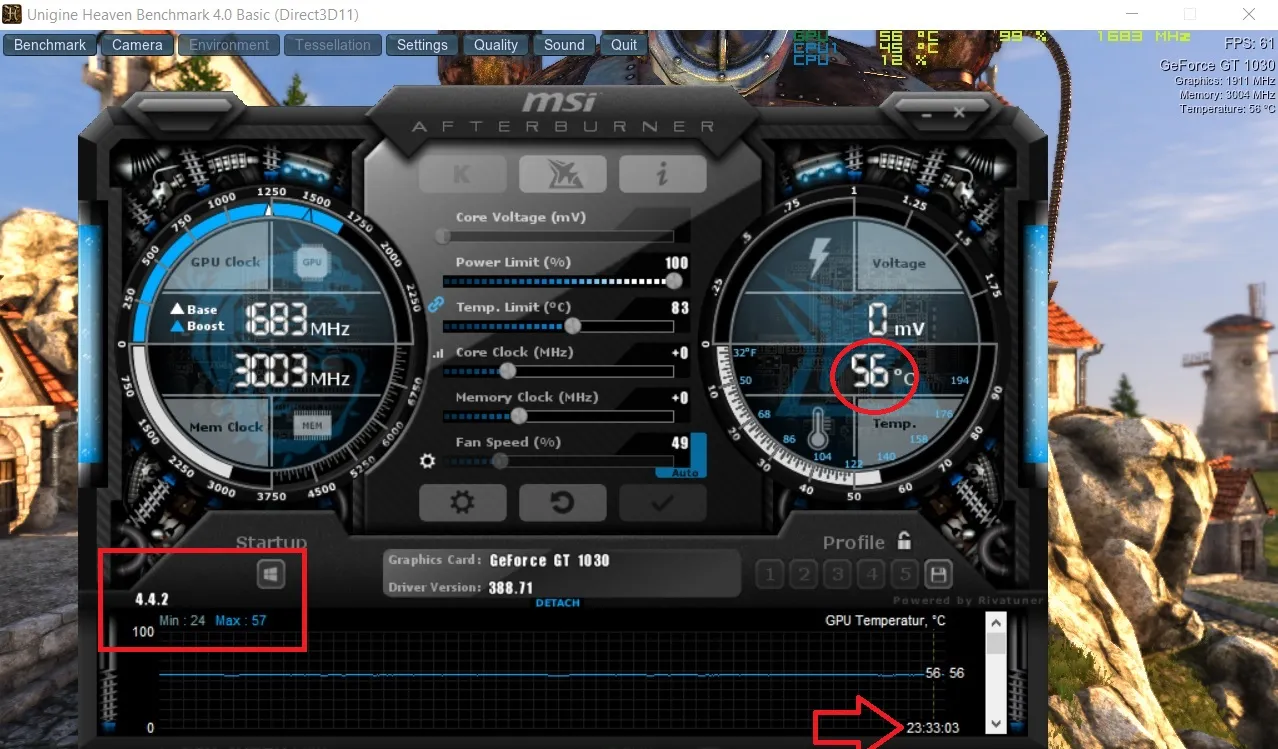Click the Memory Clock slider handle
This screenshot has width=1278, height=749.
pos(519,416)
